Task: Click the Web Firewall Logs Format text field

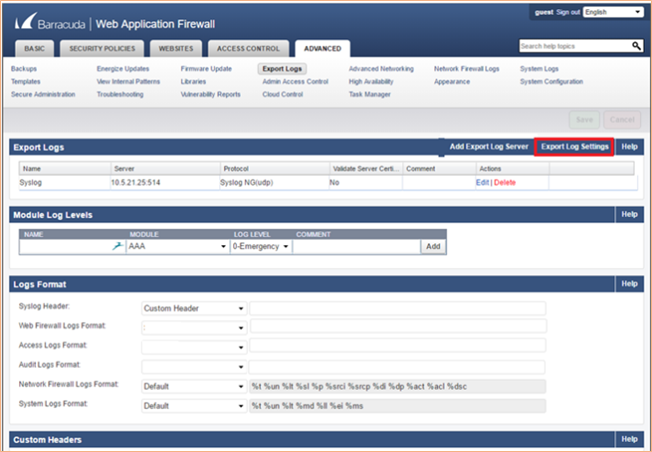Action: 398,326
